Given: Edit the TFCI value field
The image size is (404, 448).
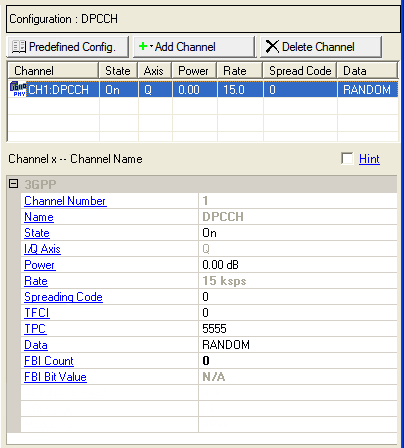Looking at the screenshot, I should click(x=298, y=313).
